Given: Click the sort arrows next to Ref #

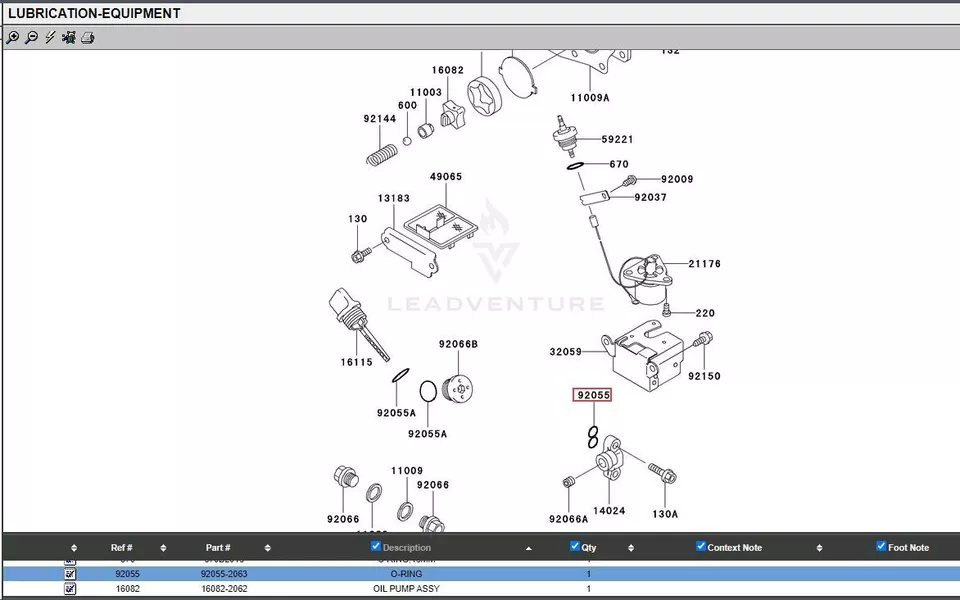Looking at the screenshot, I should click(163, 548).
